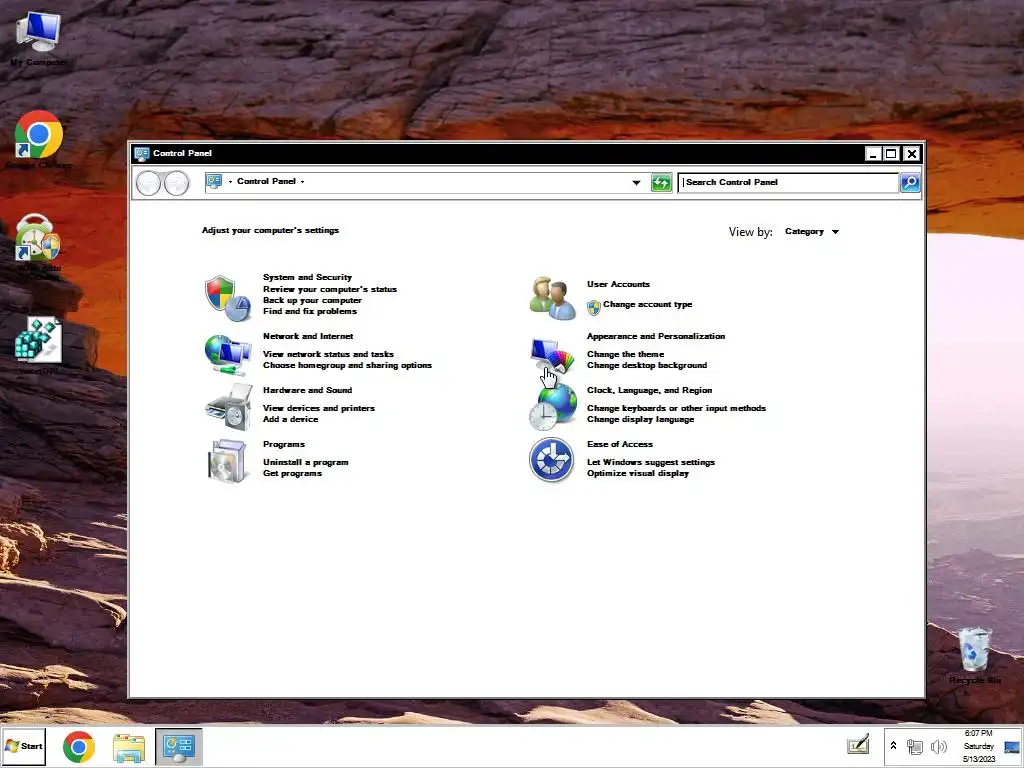Screen dimensions: 1024x768
Task: Click View network status and tasks
Action: [328, 354]
